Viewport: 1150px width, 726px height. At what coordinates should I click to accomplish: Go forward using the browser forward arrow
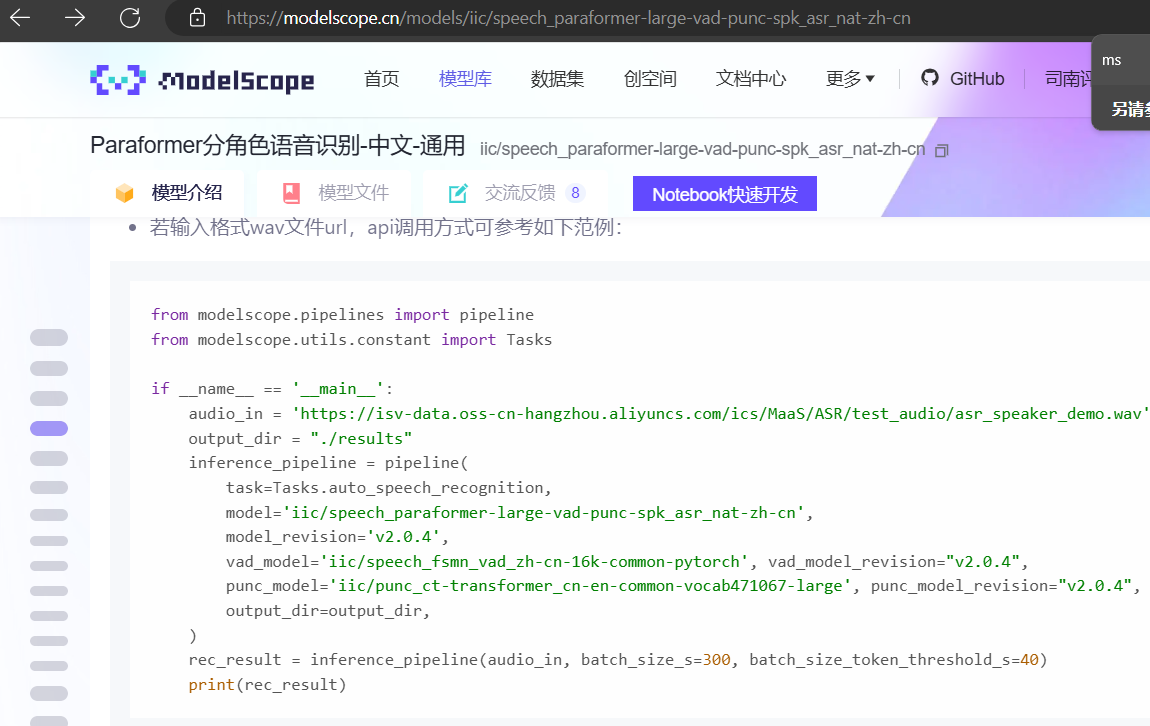pos(75,18)
